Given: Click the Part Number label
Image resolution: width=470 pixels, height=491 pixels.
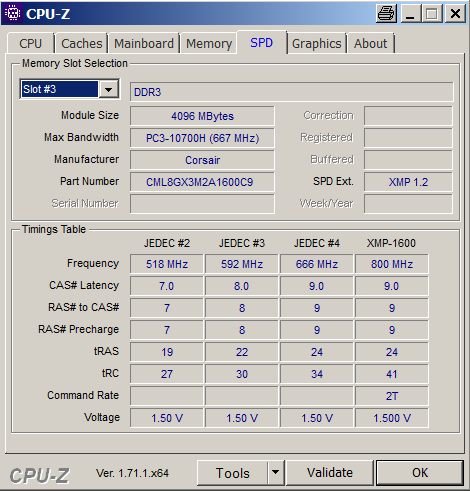Looking at the screenshot, I should [89, 181].
